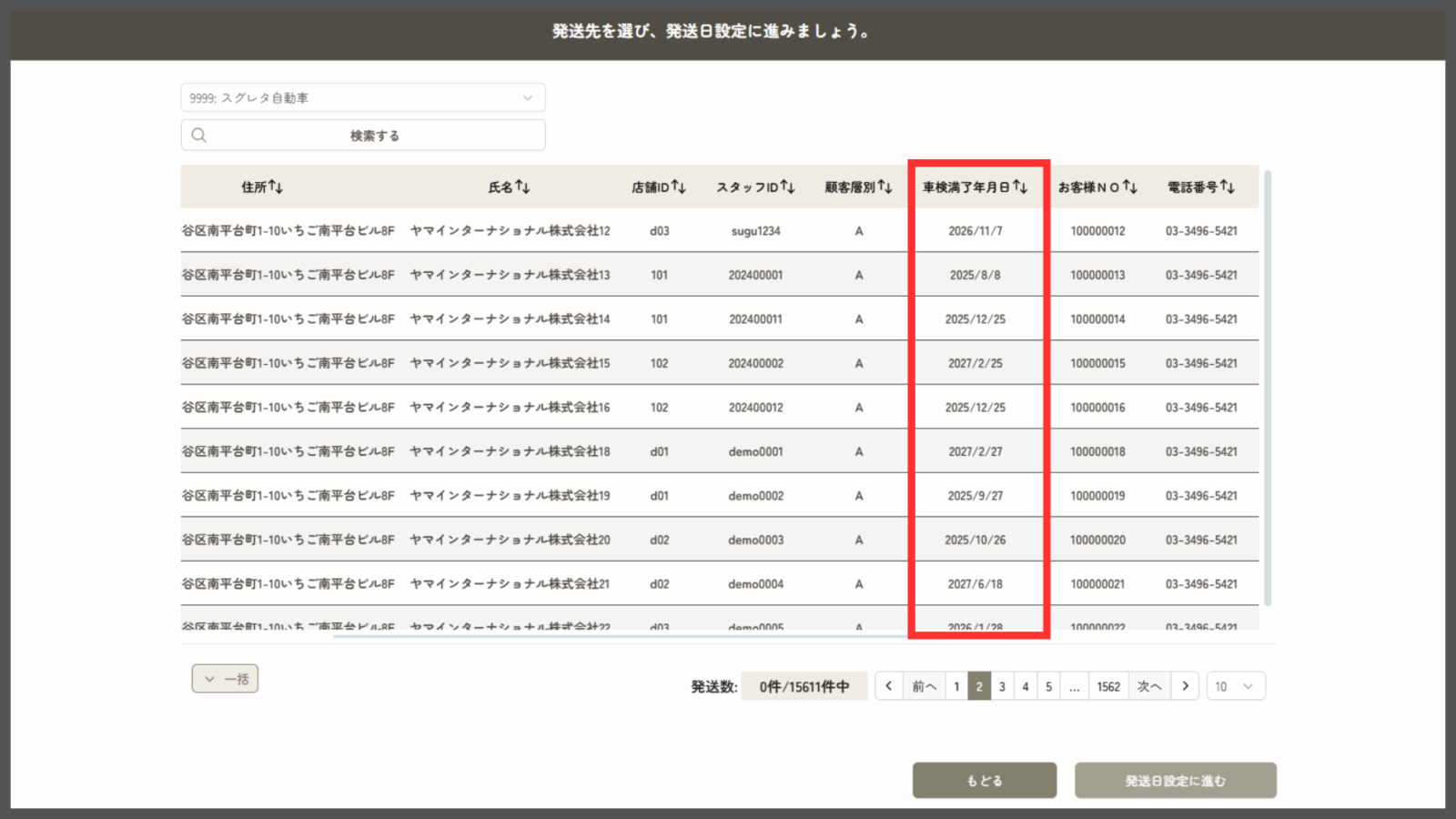Sort by 電話番号 column arrows
1456x819 pixels.
pos(1228,187)
